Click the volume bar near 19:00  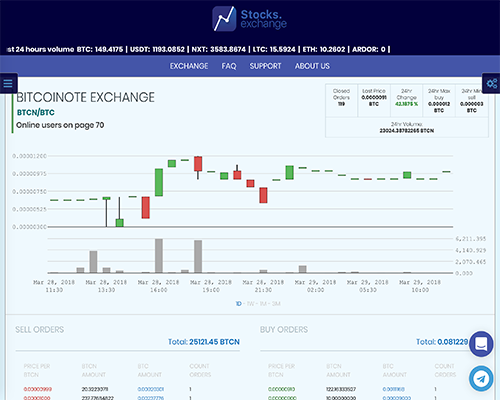point(198,256)
